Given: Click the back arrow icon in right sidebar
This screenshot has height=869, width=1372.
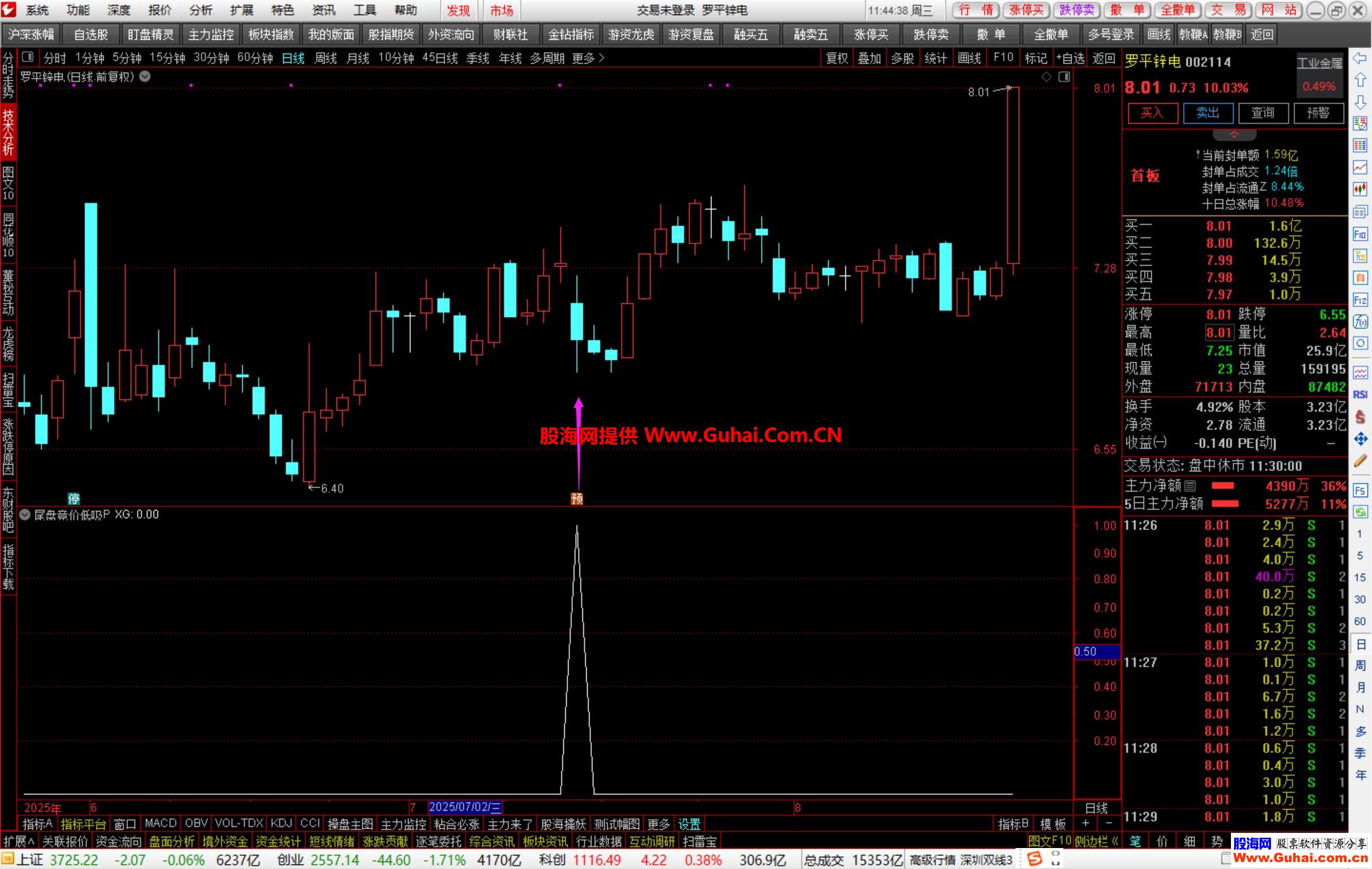Looking at the screenshot, I should pos(1360,58).
